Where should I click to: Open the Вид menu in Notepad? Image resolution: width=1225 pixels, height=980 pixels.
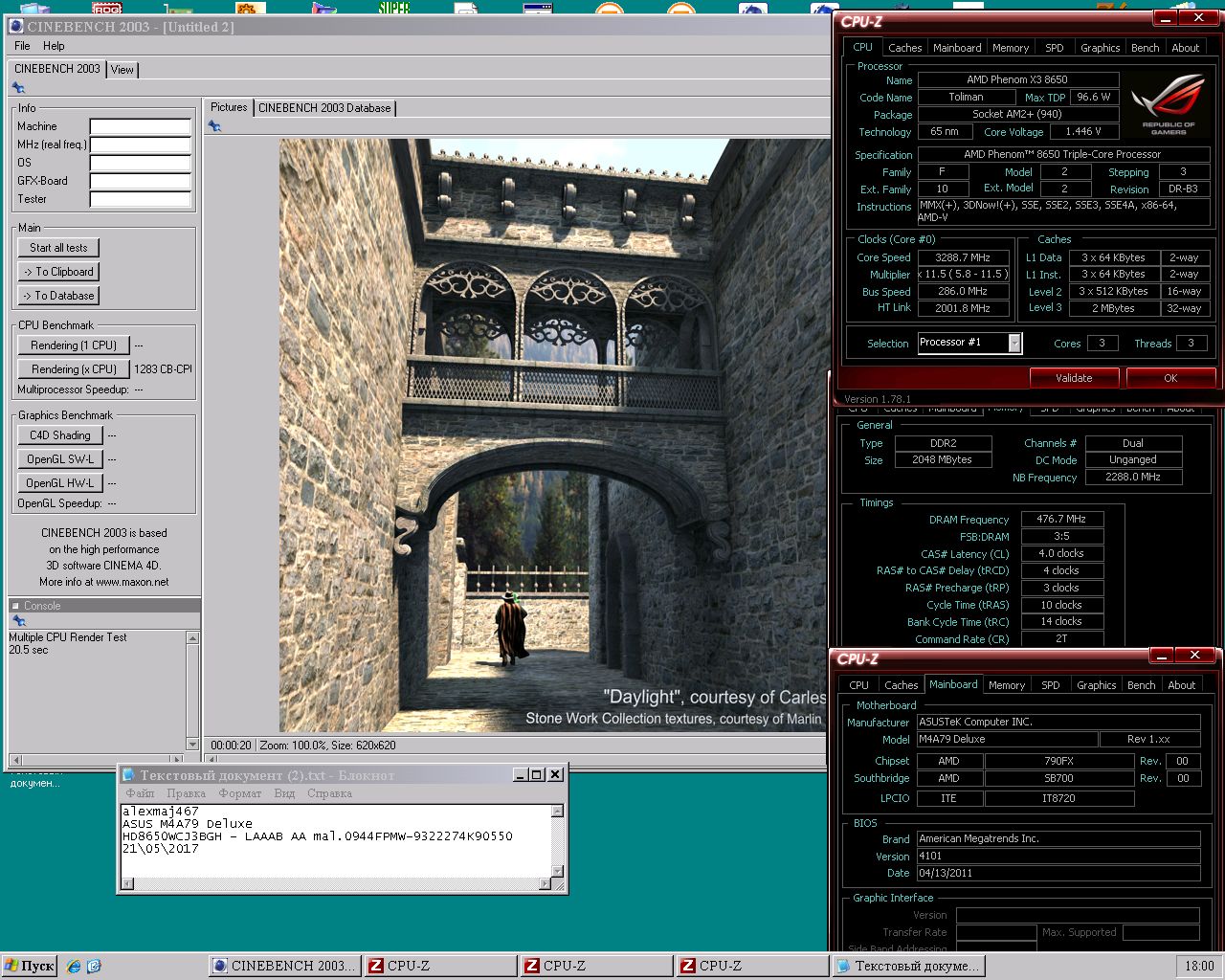tap(284, 793)
